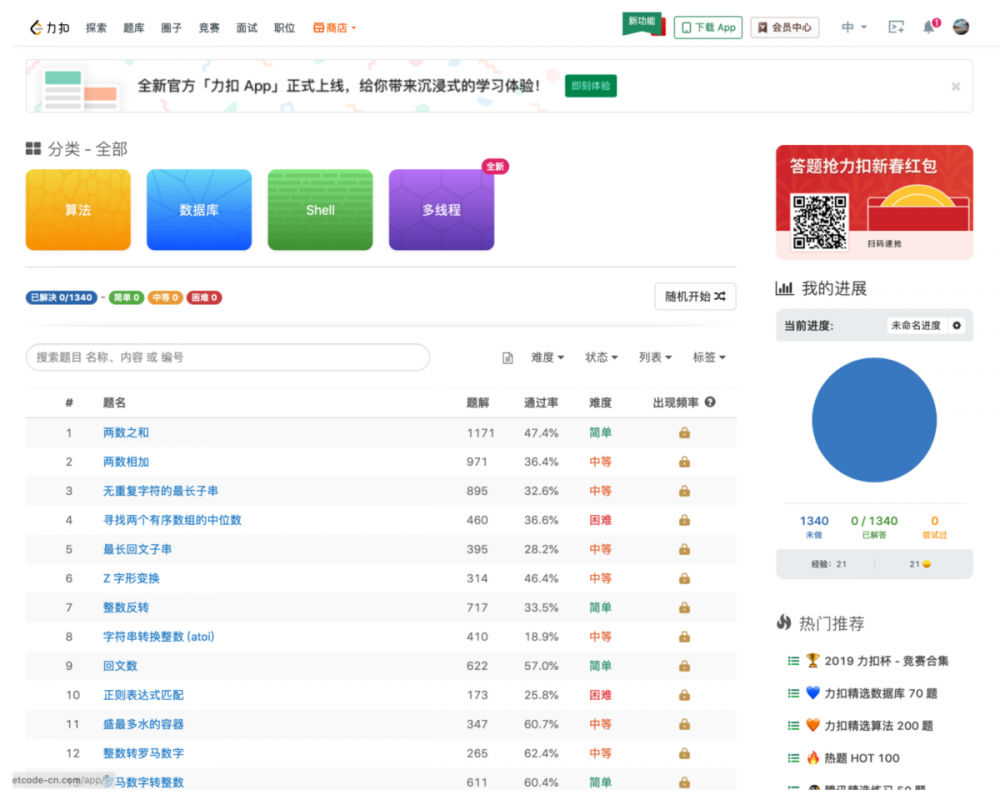The width and height of the screenshot is (1000, 800).
Task: Open the 商店 menu item
Action: point(333,27)
